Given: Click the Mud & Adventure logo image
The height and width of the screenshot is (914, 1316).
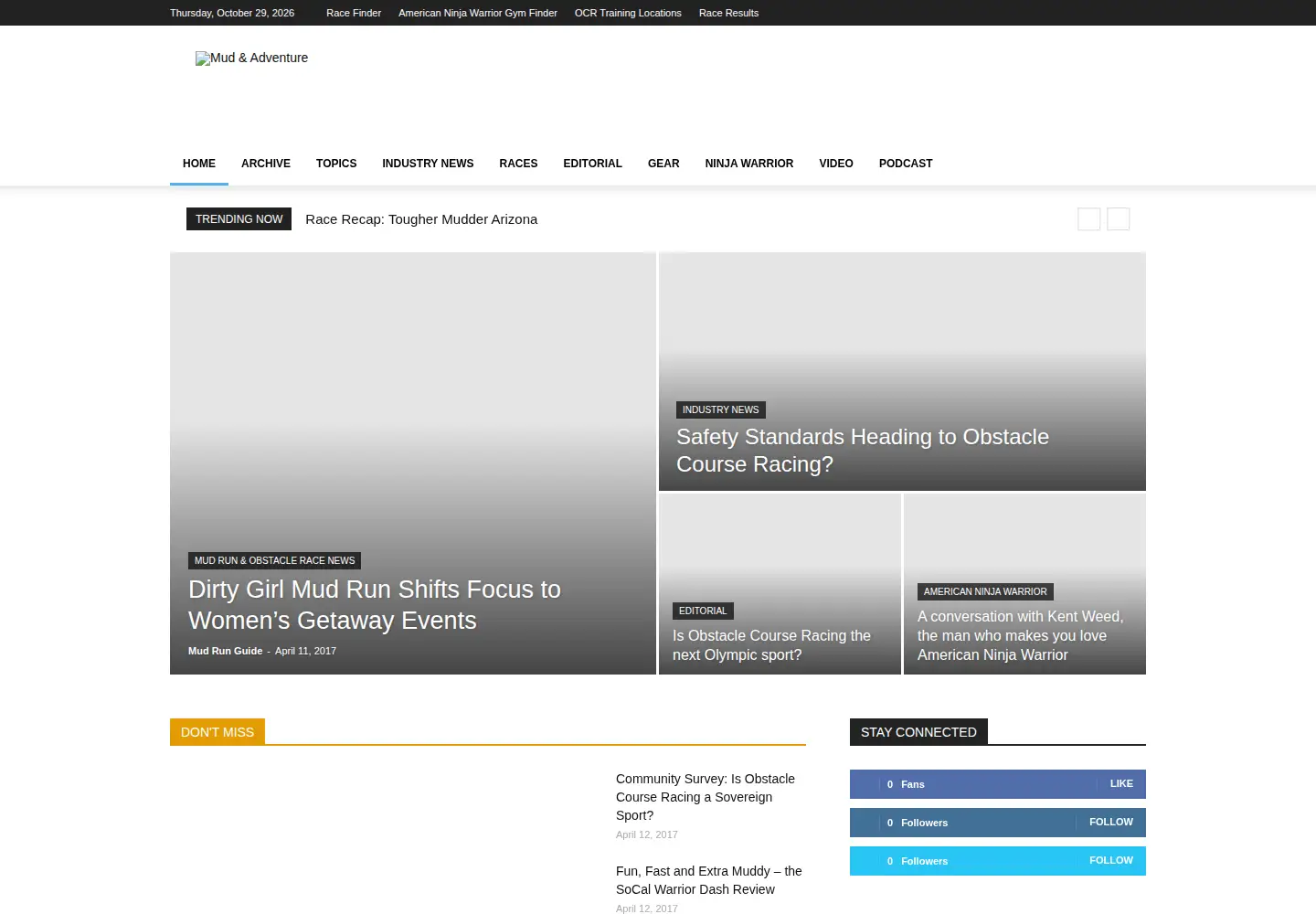Looking at the screenshot, I should (x=251, y=58).
